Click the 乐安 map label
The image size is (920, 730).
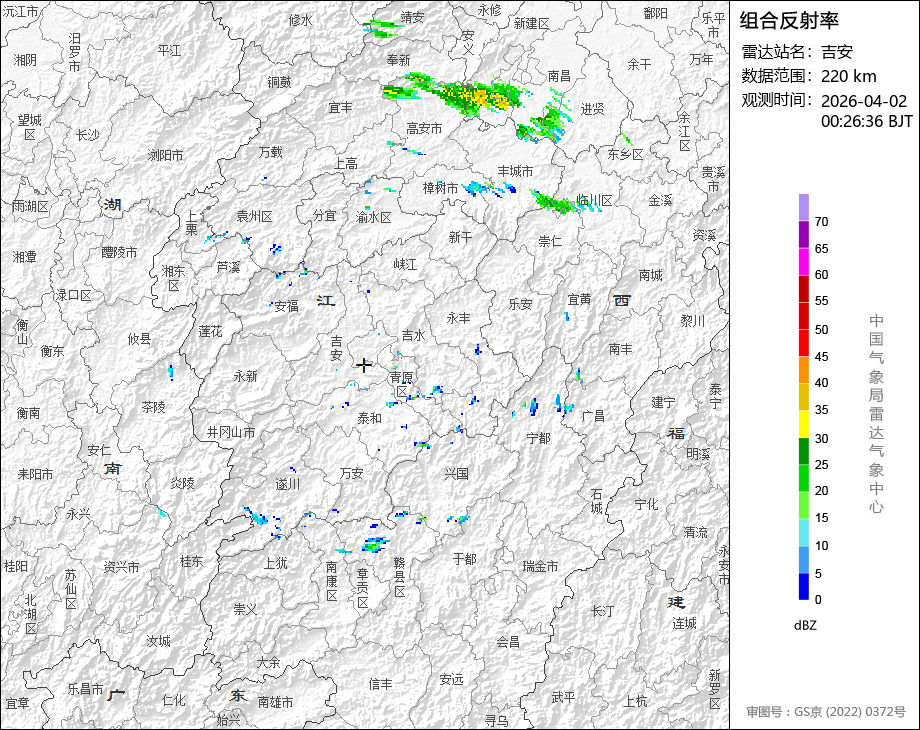(520, 304)
